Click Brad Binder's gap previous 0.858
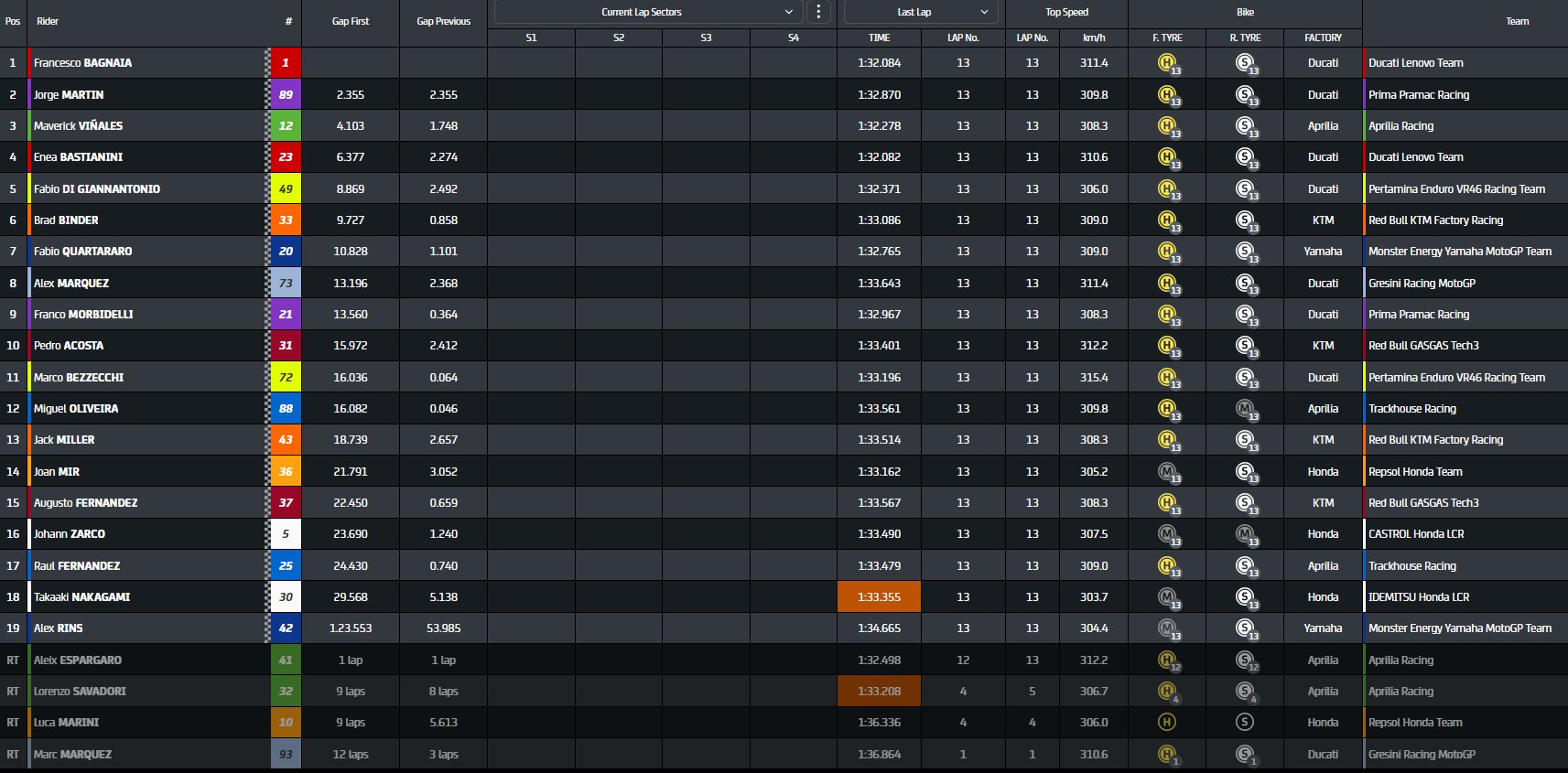 tap(444, 220)
